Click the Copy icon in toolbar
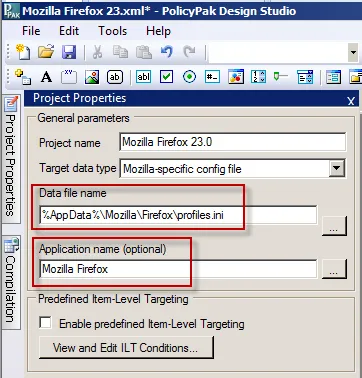362x378 pixels. [x=120, y=52]
